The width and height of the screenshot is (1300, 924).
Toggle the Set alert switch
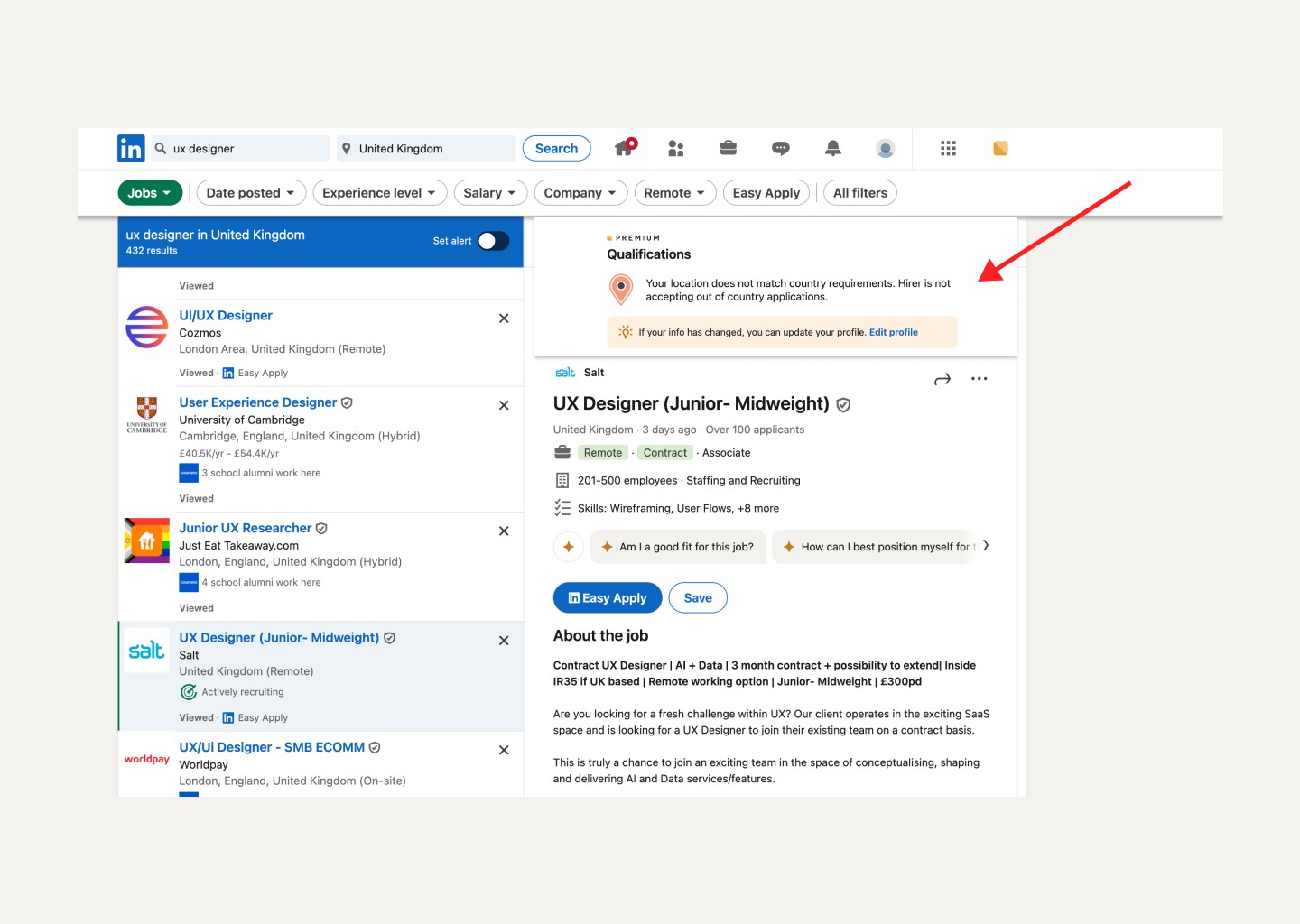494,241
